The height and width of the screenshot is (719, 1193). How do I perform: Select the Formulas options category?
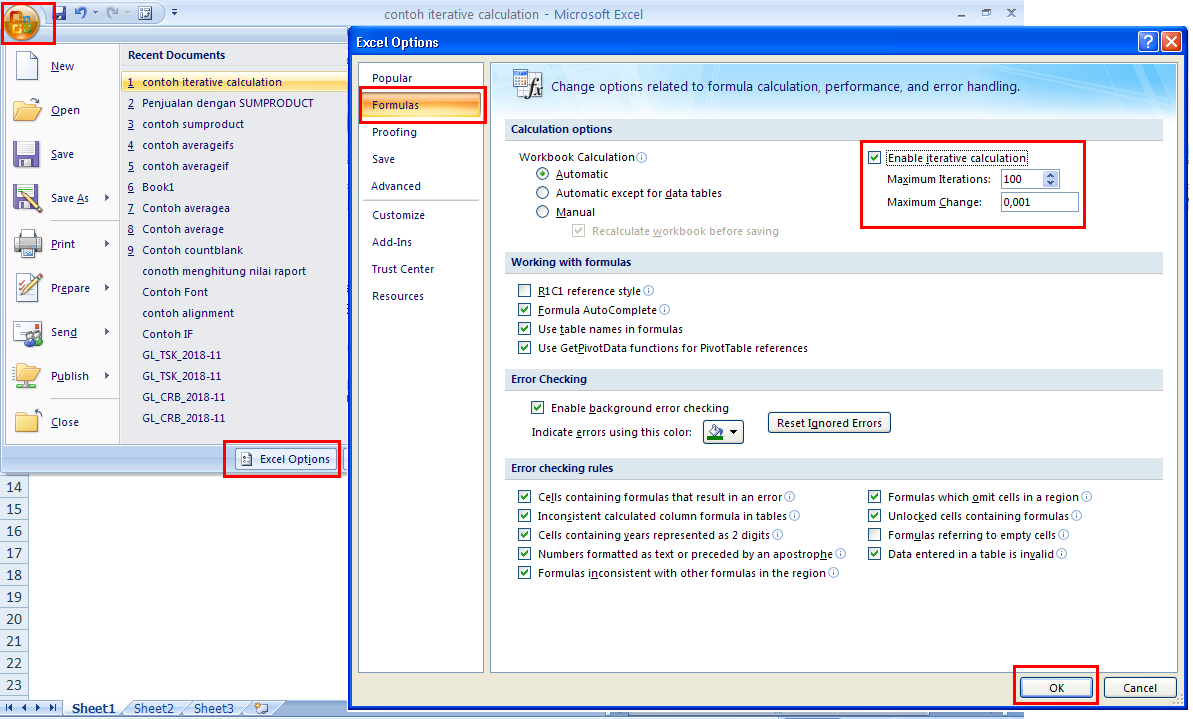click(x=421, y=105)
